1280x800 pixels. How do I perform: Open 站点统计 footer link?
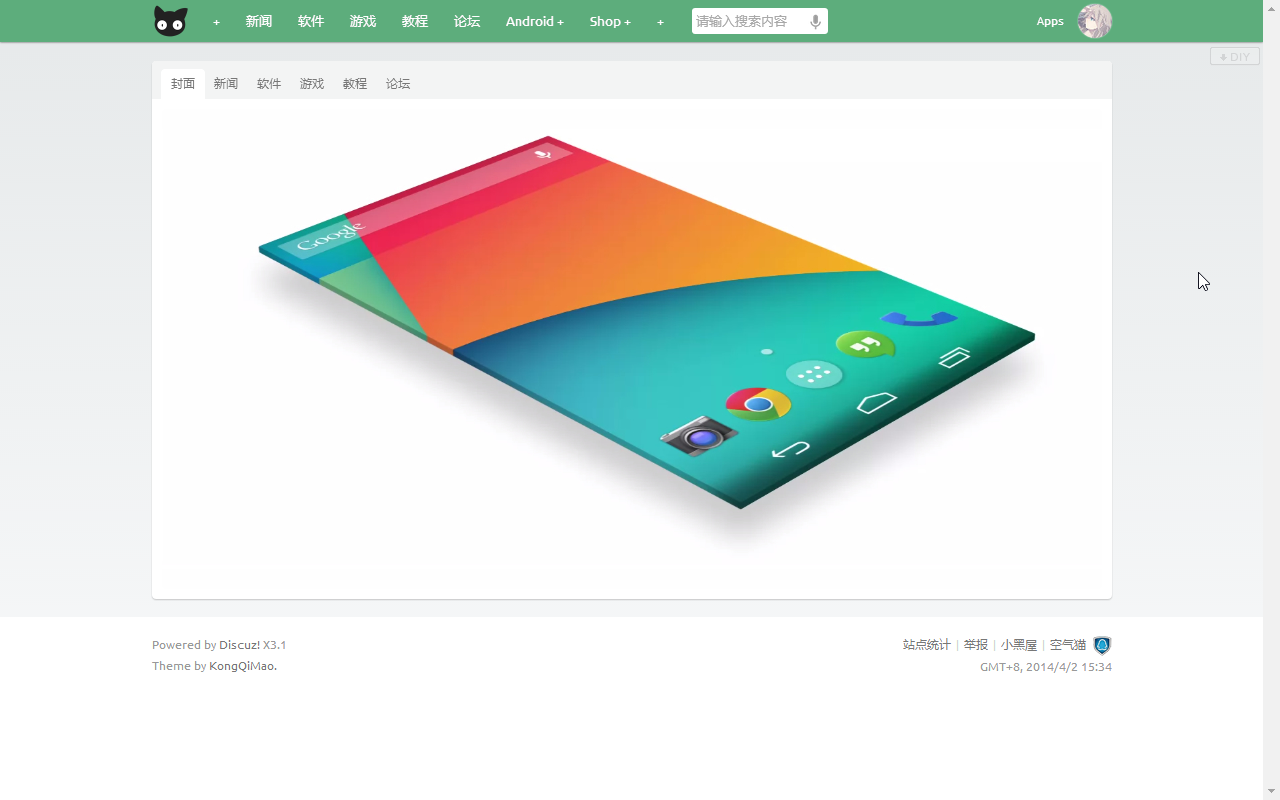pyautogui.click(x=927, y=645)
